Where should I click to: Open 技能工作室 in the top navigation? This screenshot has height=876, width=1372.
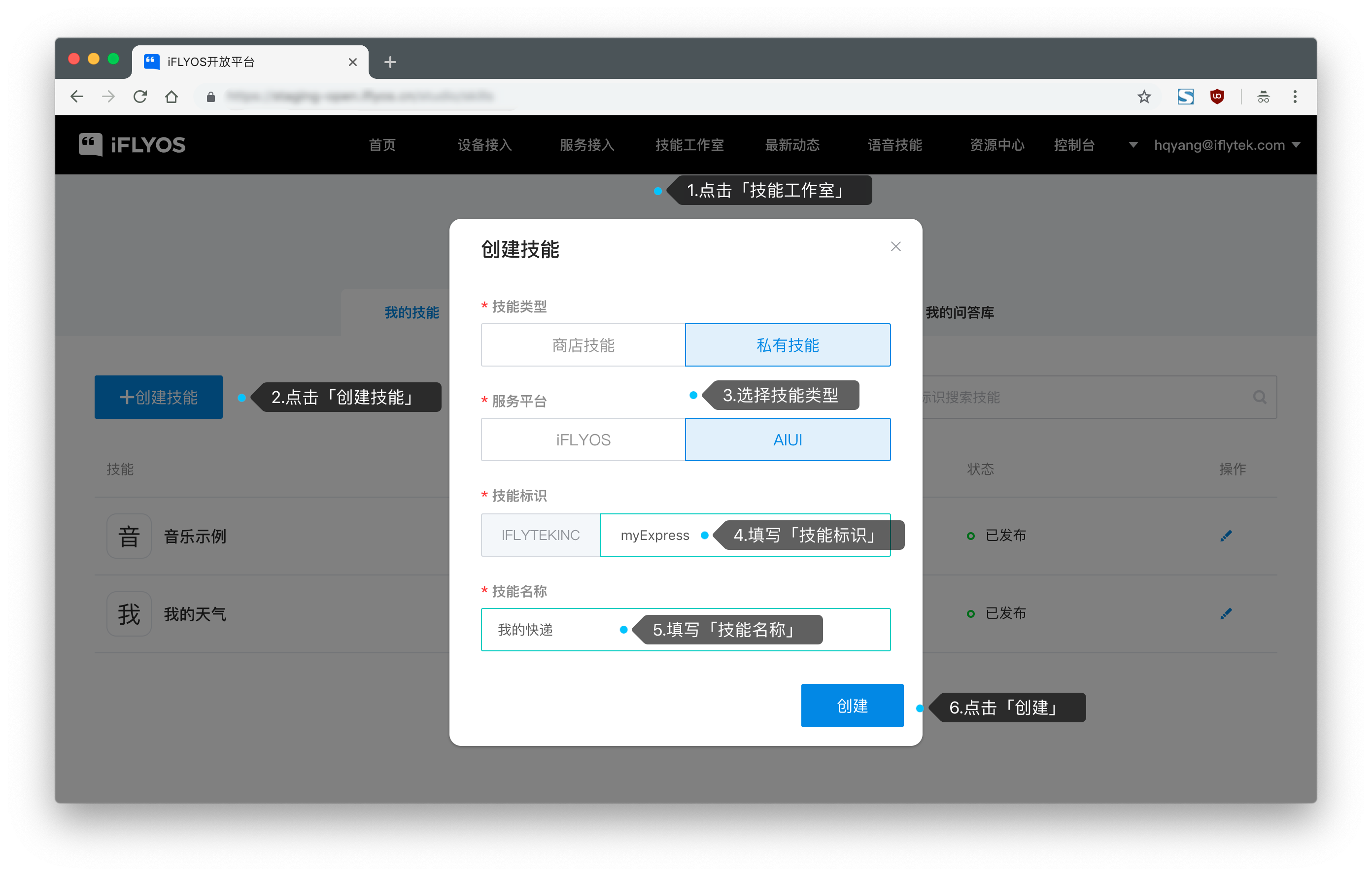[x=689, y=145]
